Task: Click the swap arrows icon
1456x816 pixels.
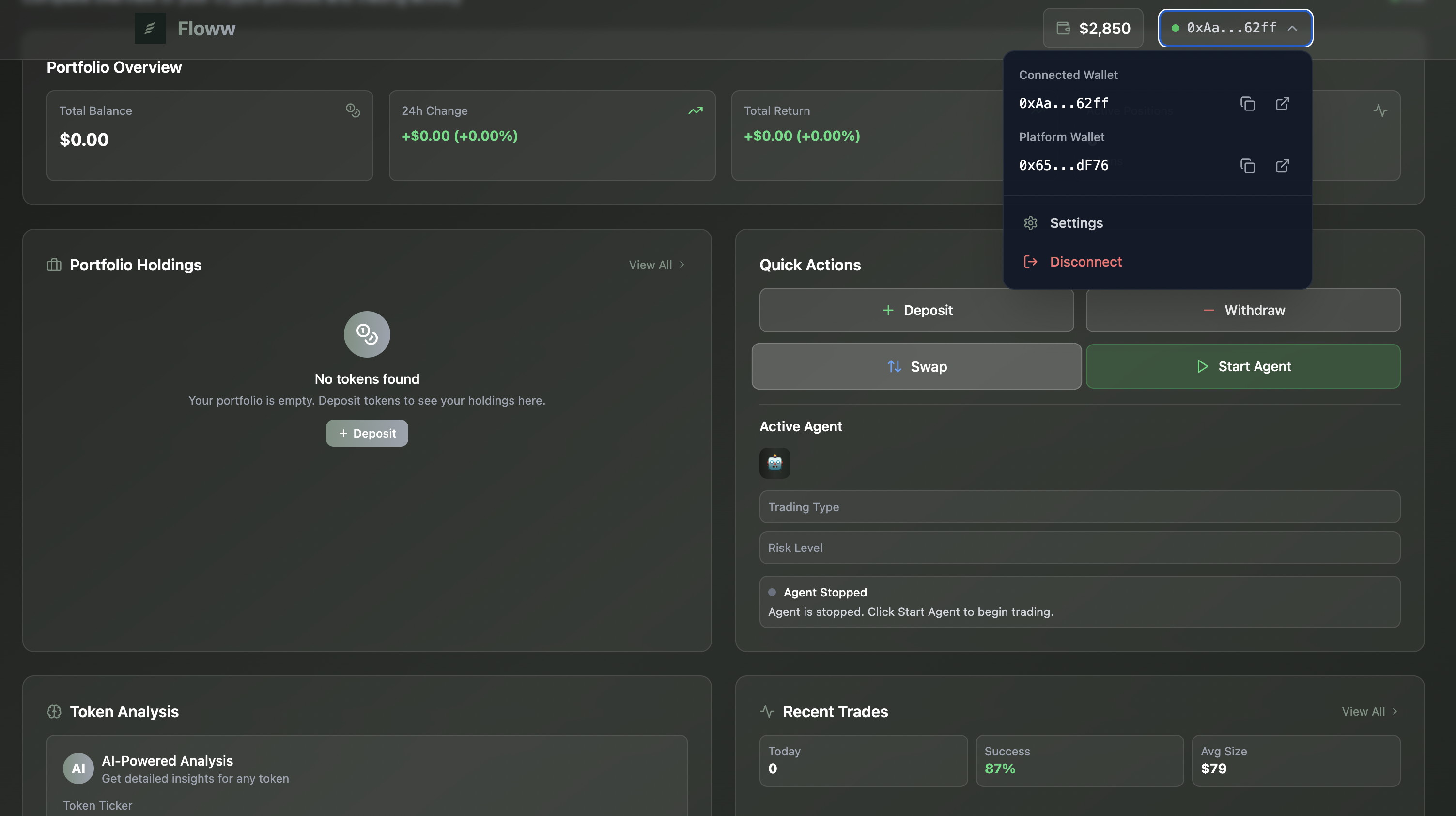Action: tap(894, 366)
